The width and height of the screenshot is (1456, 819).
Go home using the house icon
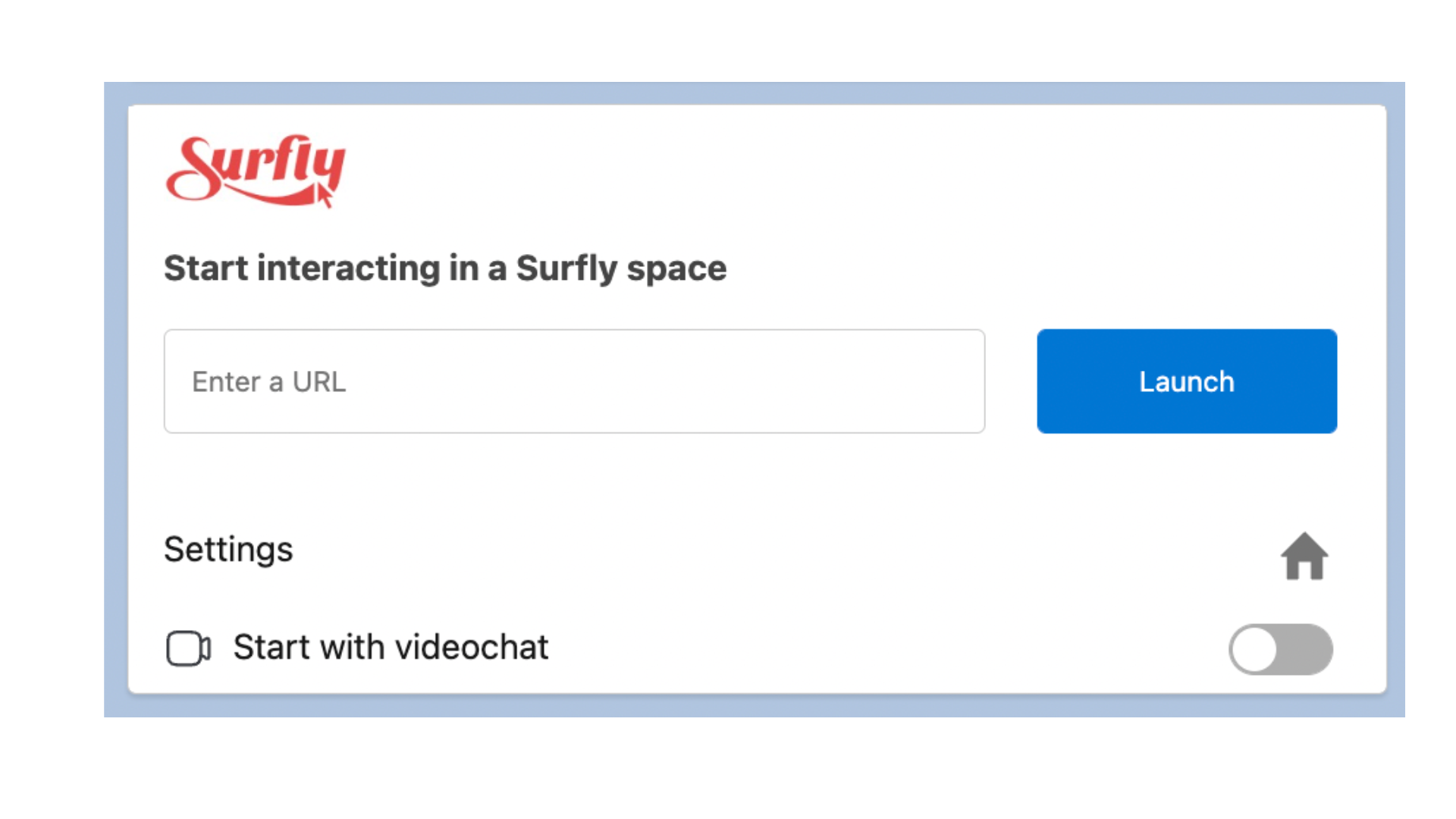coord(1304,556)
